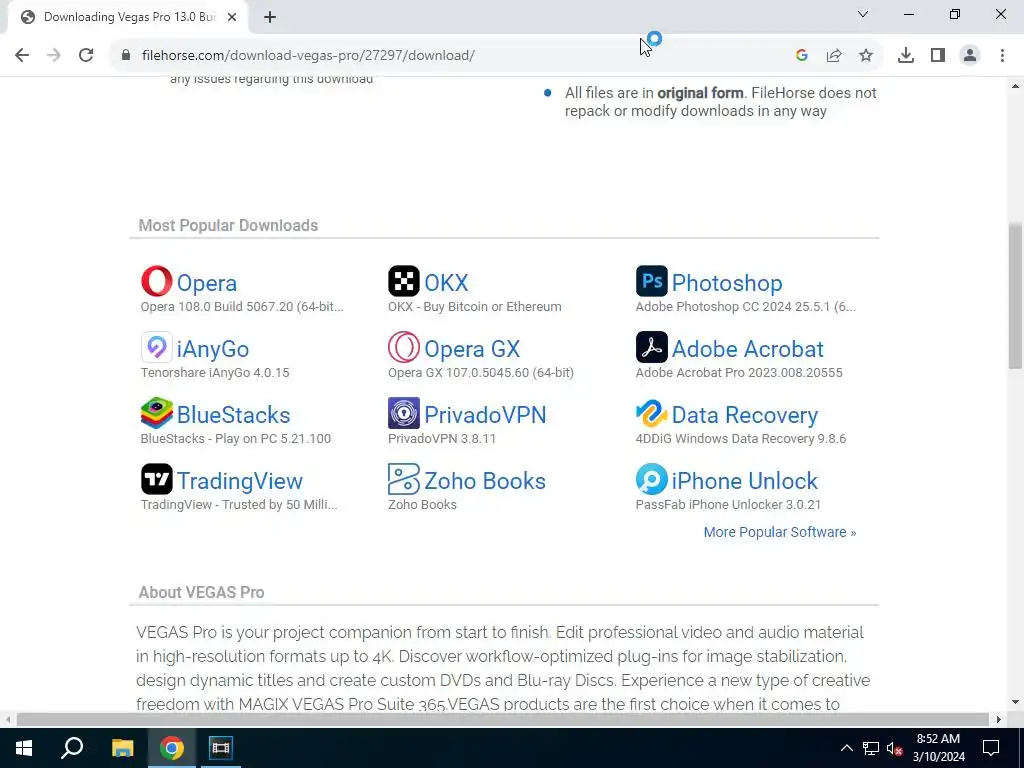Open the Windows Start menu

(24, 748)
